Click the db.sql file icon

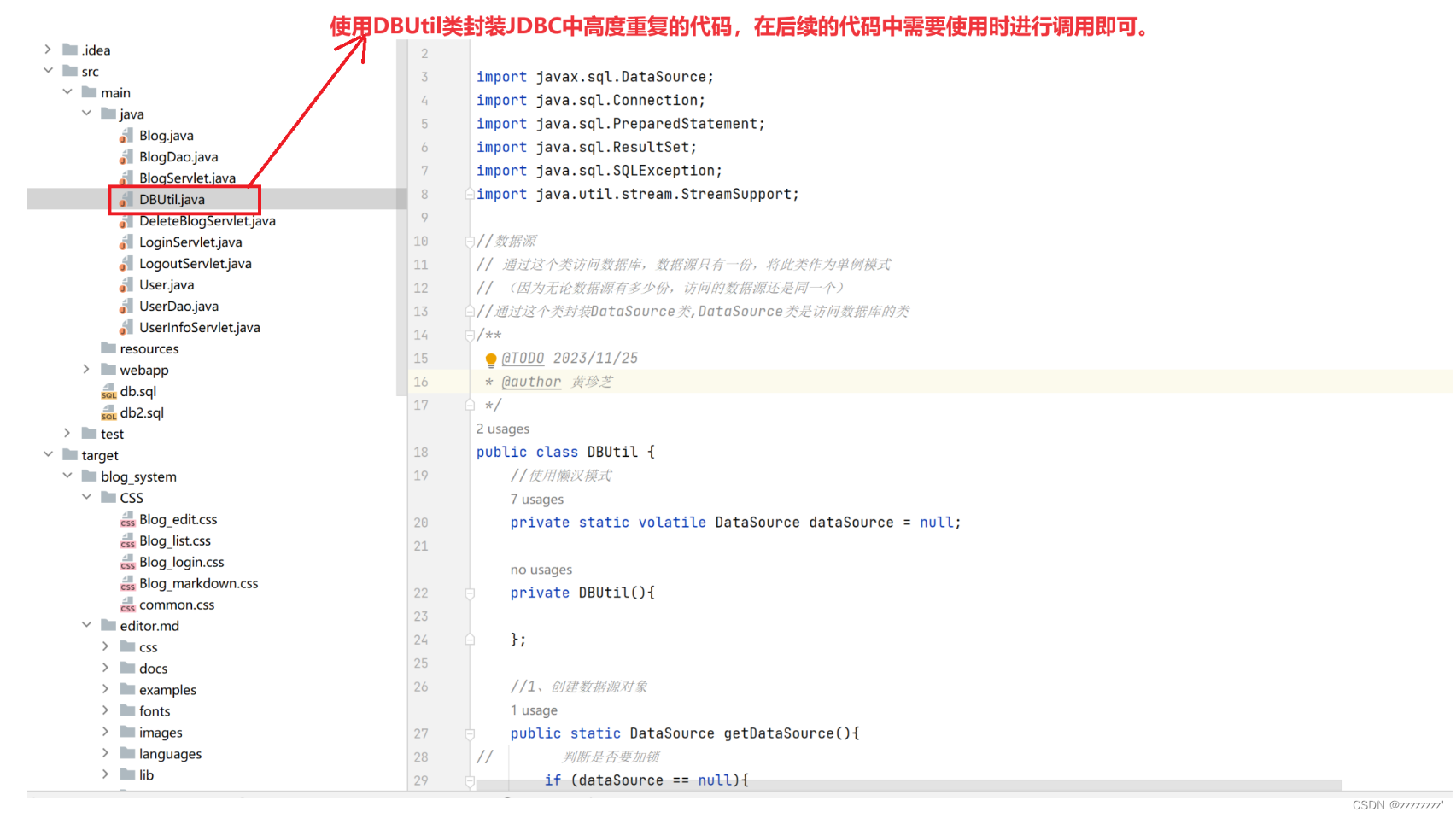[108, 392]
